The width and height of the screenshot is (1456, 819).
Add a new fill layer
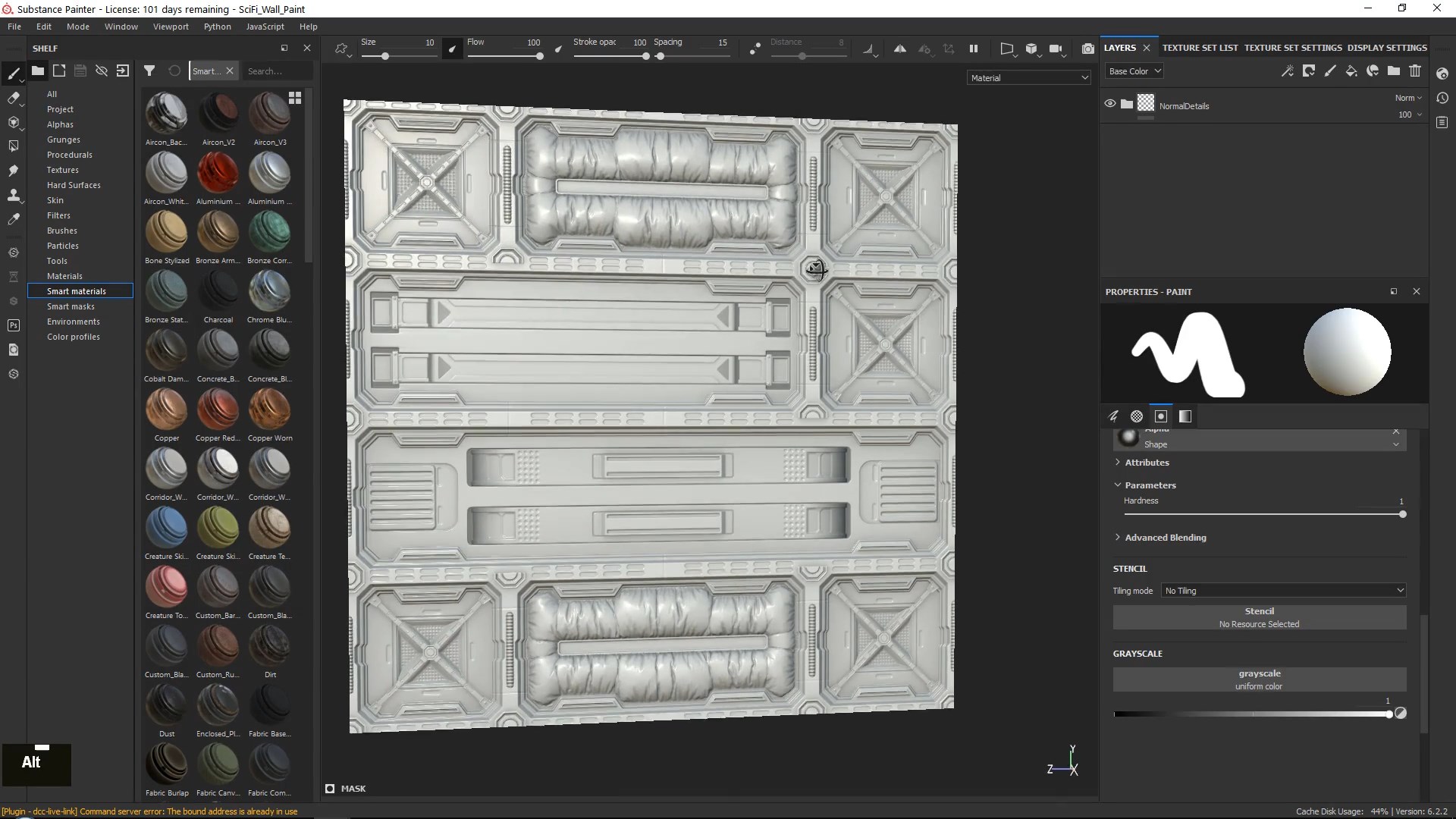pyautogui.click(x=1351, y=71)
